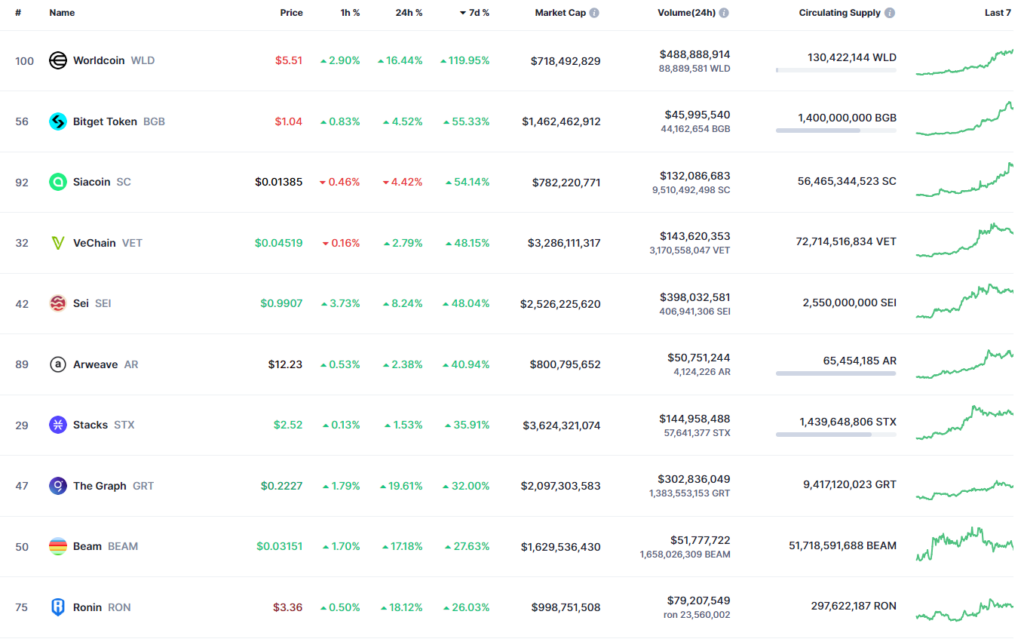Open Stacks STX coin page
Screen dimensions: 1024x639
point(104,425)
